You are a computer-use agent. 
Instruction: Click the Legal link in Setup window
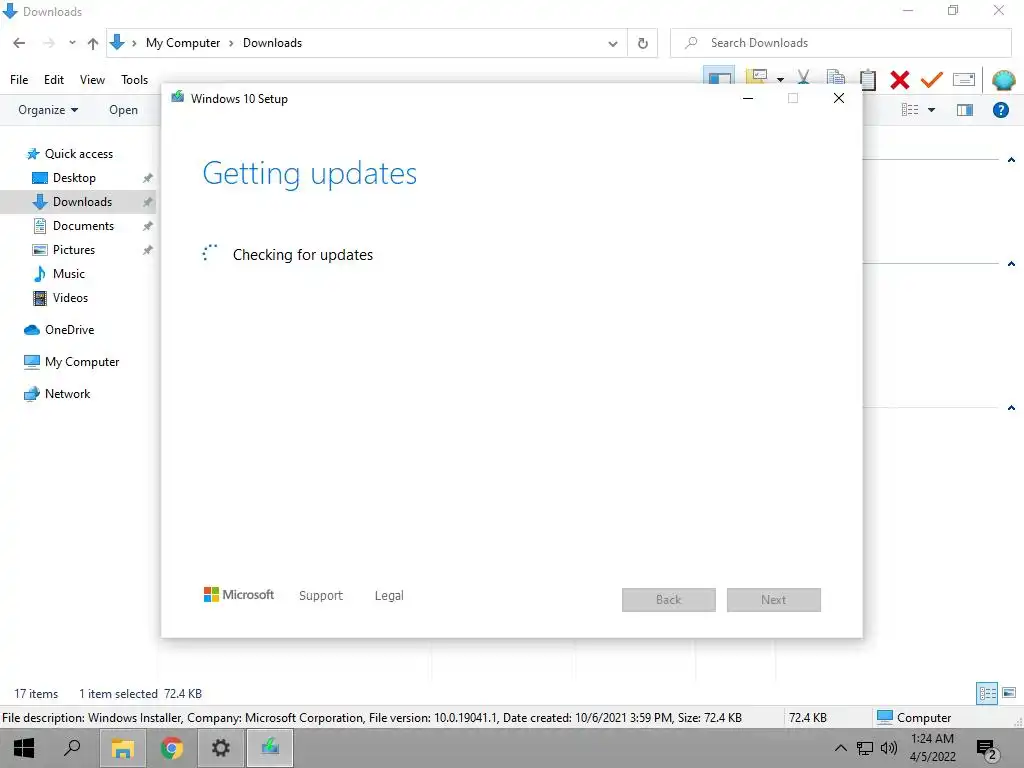(389, 596)
